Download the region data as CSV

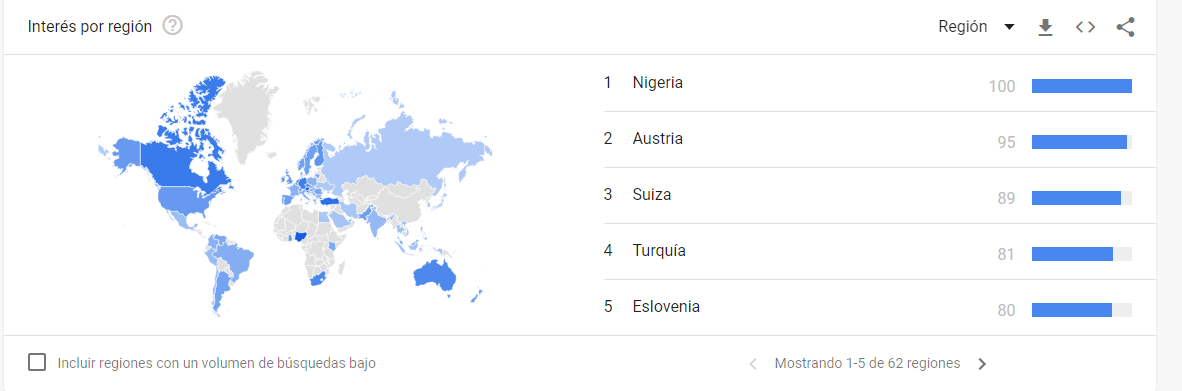tap(1045, 28)
